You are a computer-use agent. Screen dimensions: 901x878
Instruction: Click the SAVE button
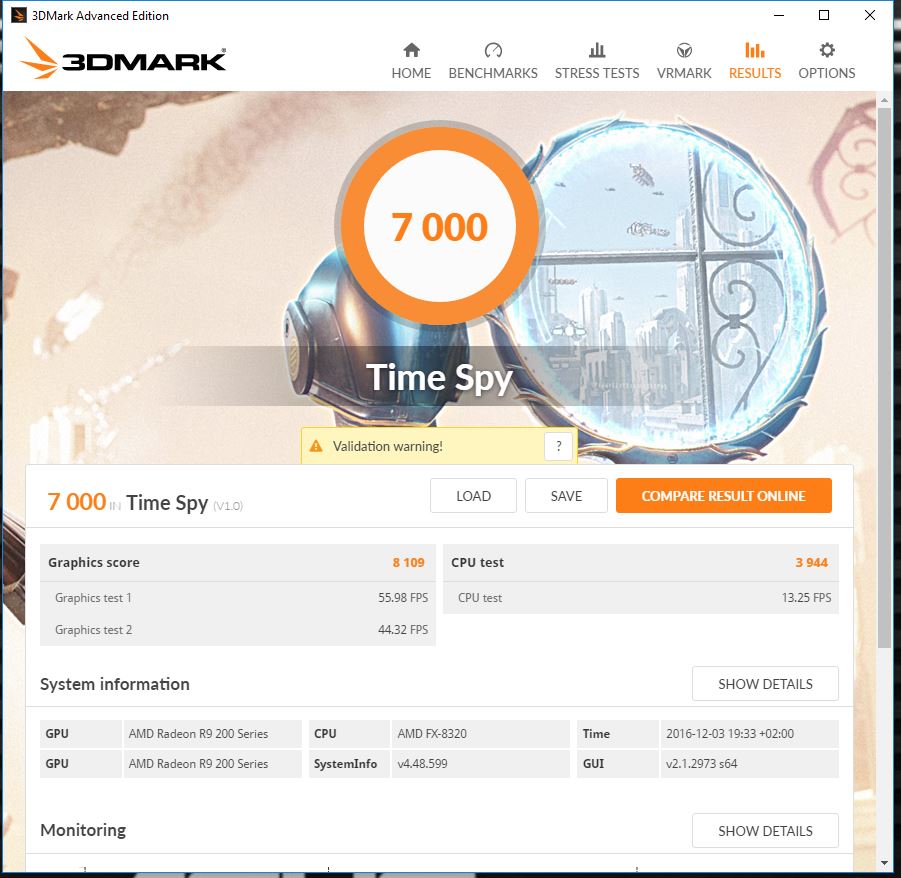point(567,496)
